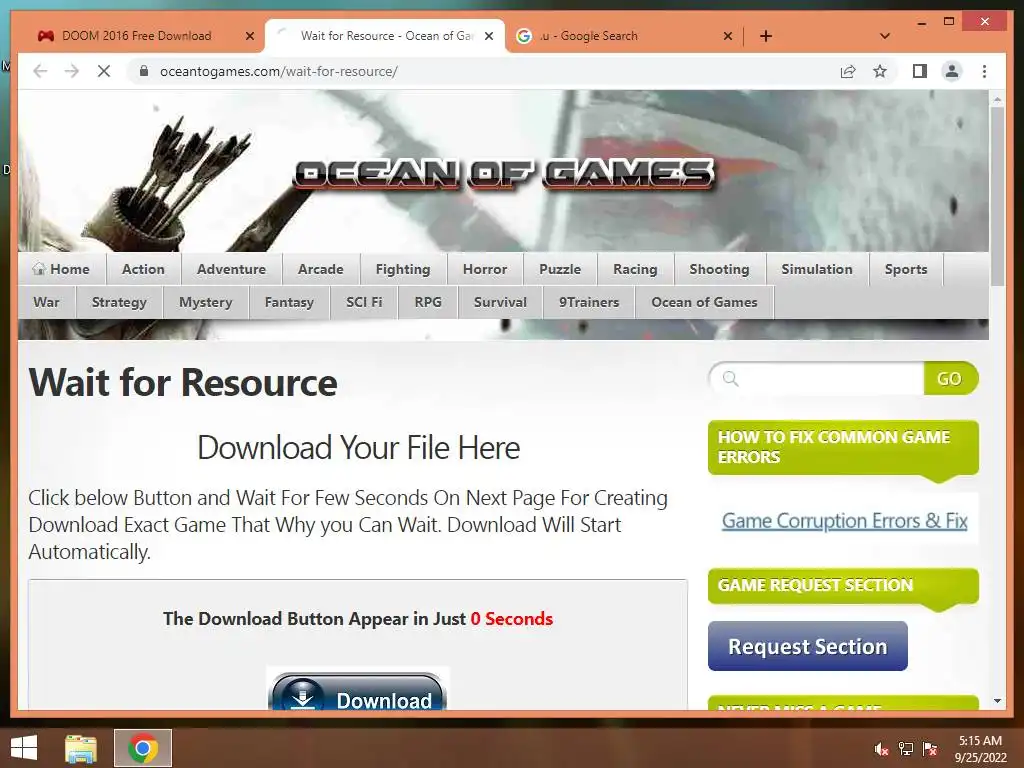Screen dimensions: 1024x768
Task: Click the Chrome taskbar icon
Action: click(x=143, y=748)
